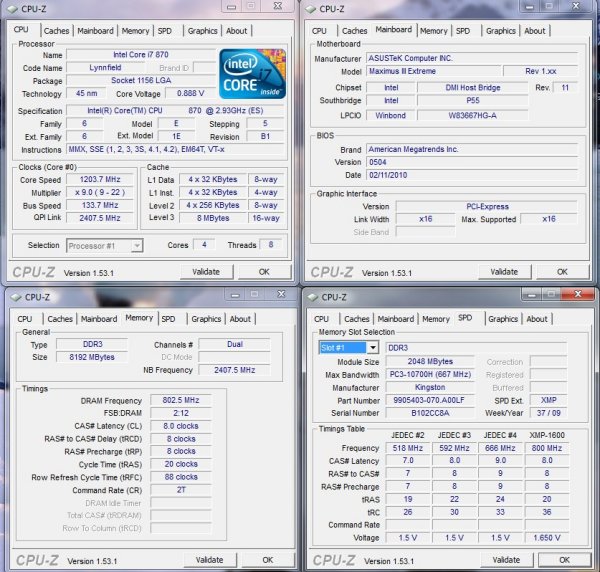Go to Mainboard tab in the Memory window
Viewport: 600px width, 572px height.
[99, 319]
